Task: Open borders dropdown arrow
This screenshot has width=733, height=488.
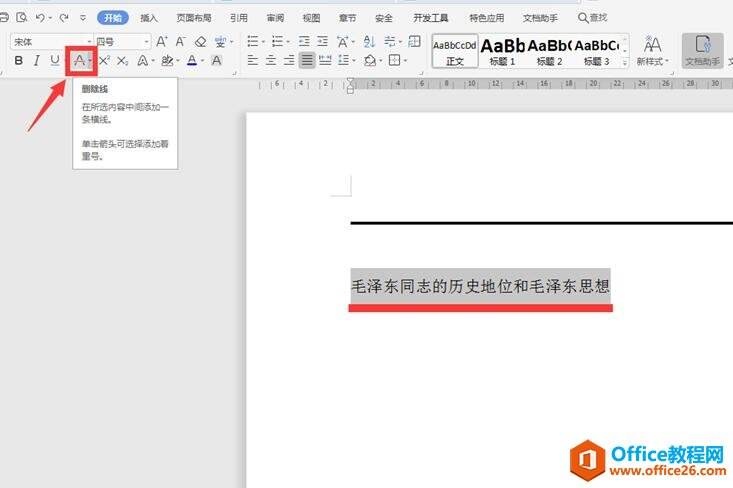Action: [x=405, y=61]
